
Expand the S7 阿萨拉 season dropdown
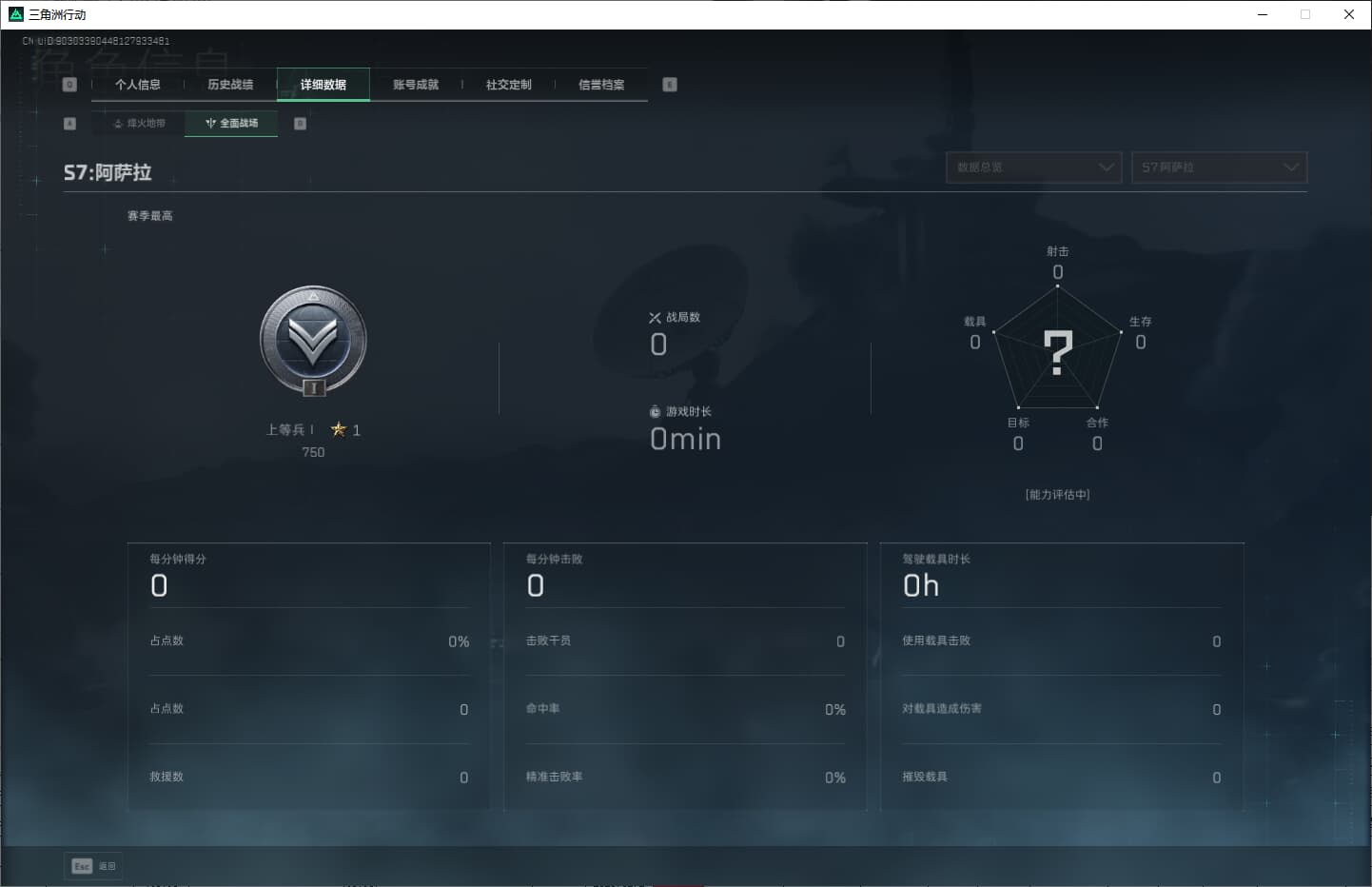pyautogui.click(x=1219, y=168)
